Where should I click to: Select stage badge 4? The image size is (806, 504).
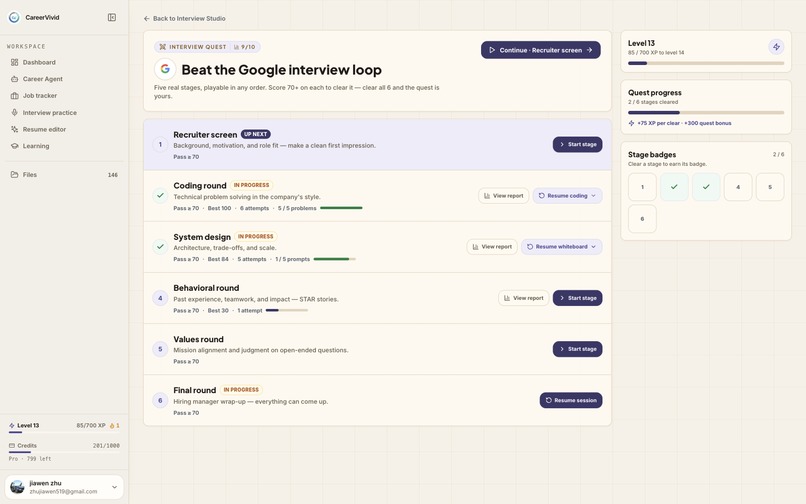click(x=738, y=187)
